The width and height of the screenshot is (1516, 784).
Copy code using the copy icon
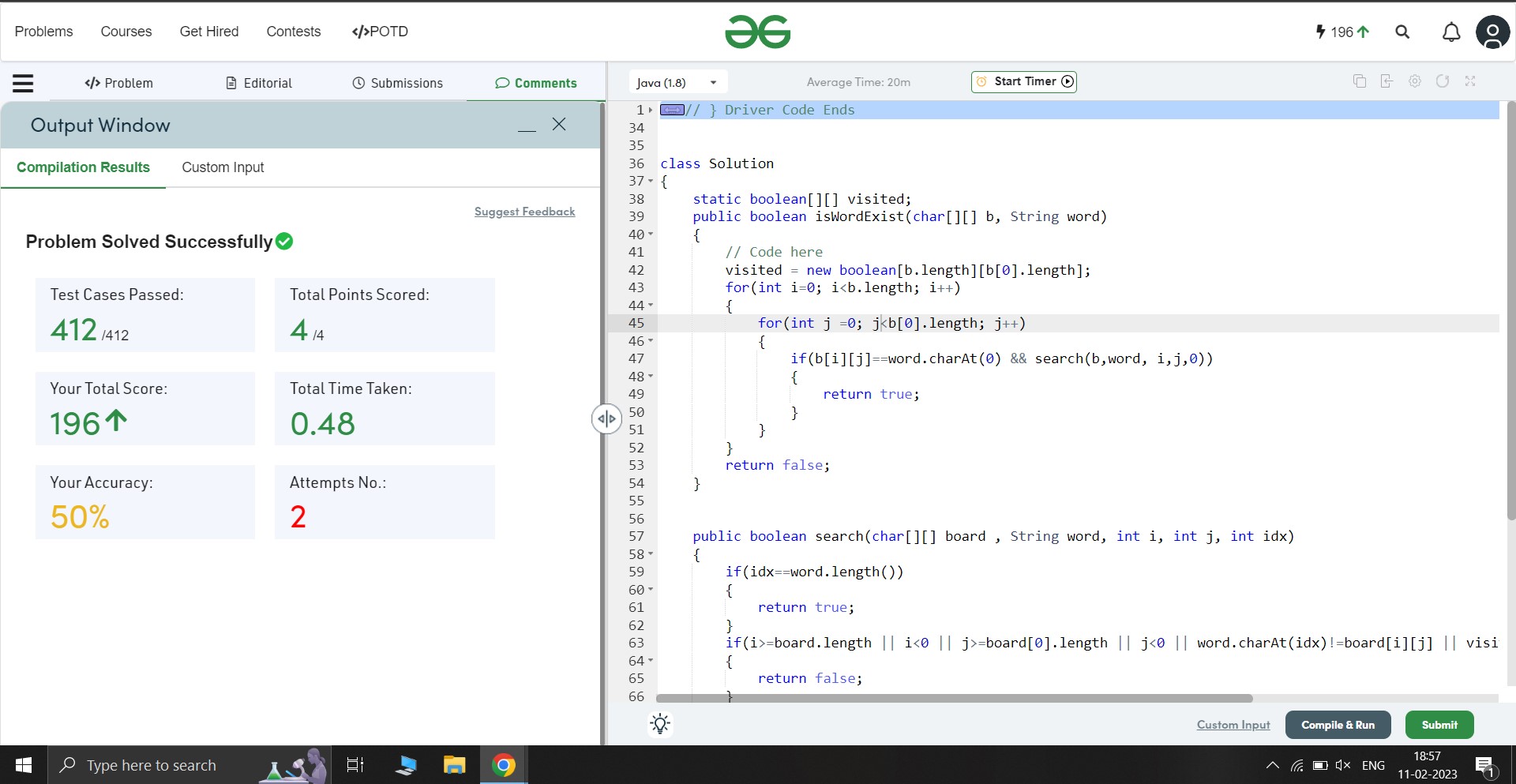coord(1360,81)
